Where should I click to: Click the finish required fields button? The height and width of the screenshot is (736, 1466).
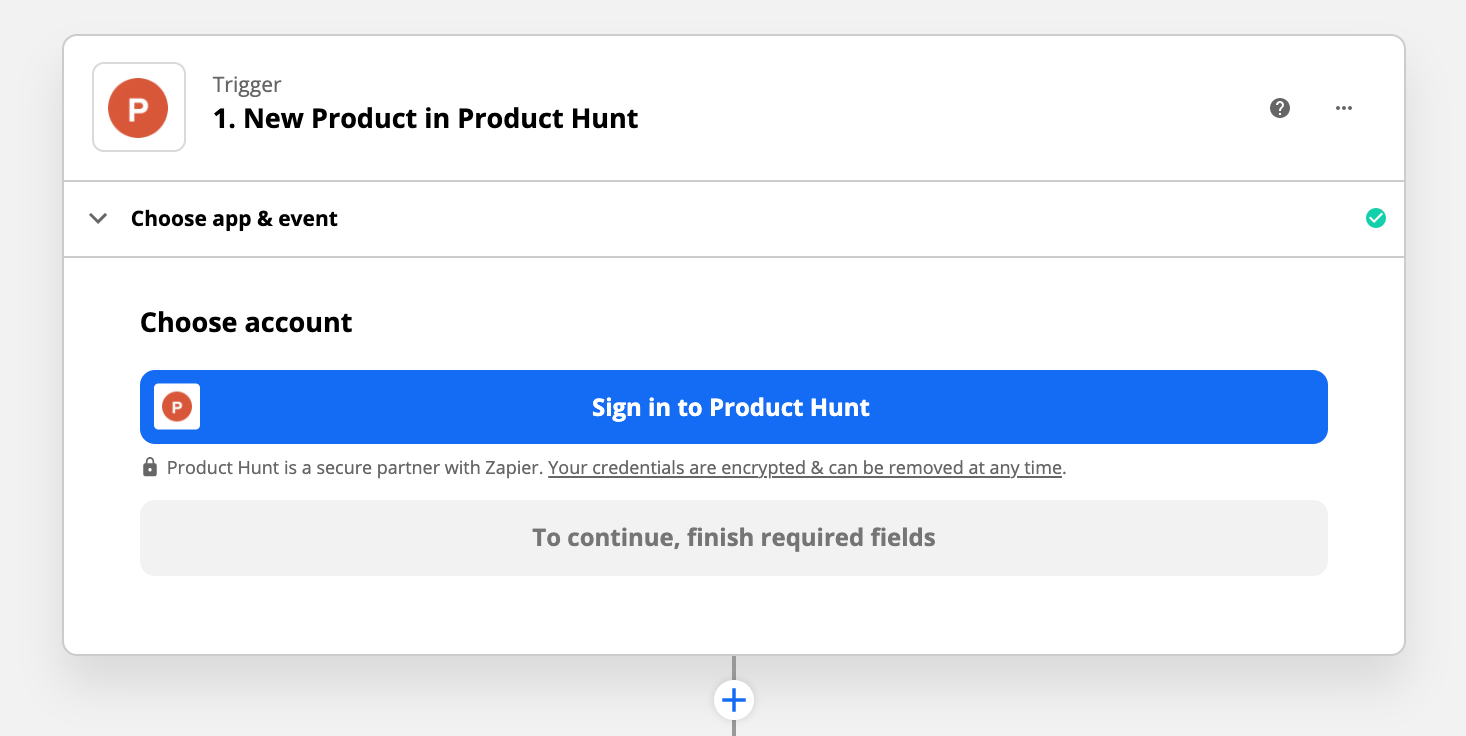733,538
